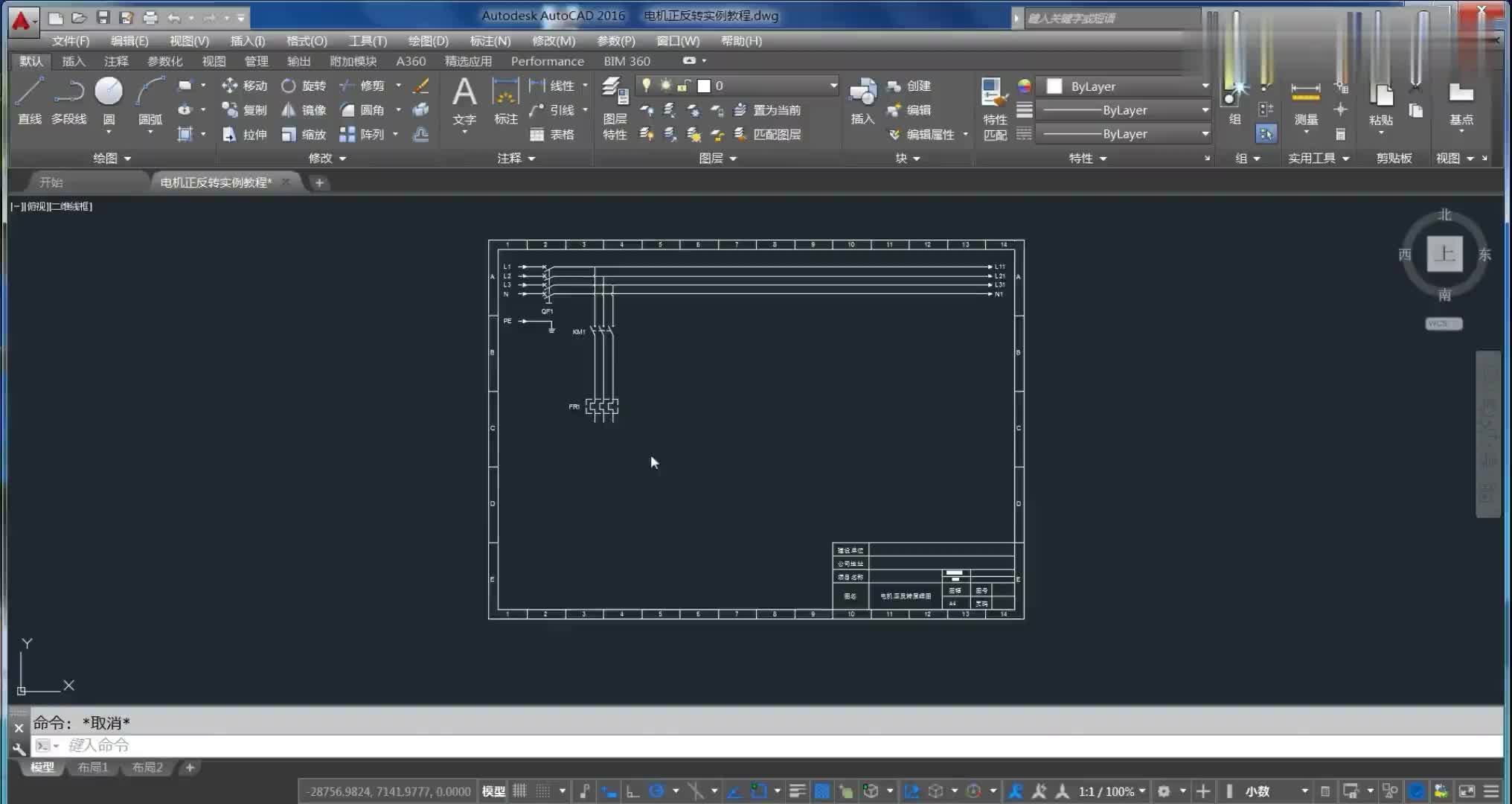
Task: Select the Circle (圆) tool
Action: click(x=109, y=100)
